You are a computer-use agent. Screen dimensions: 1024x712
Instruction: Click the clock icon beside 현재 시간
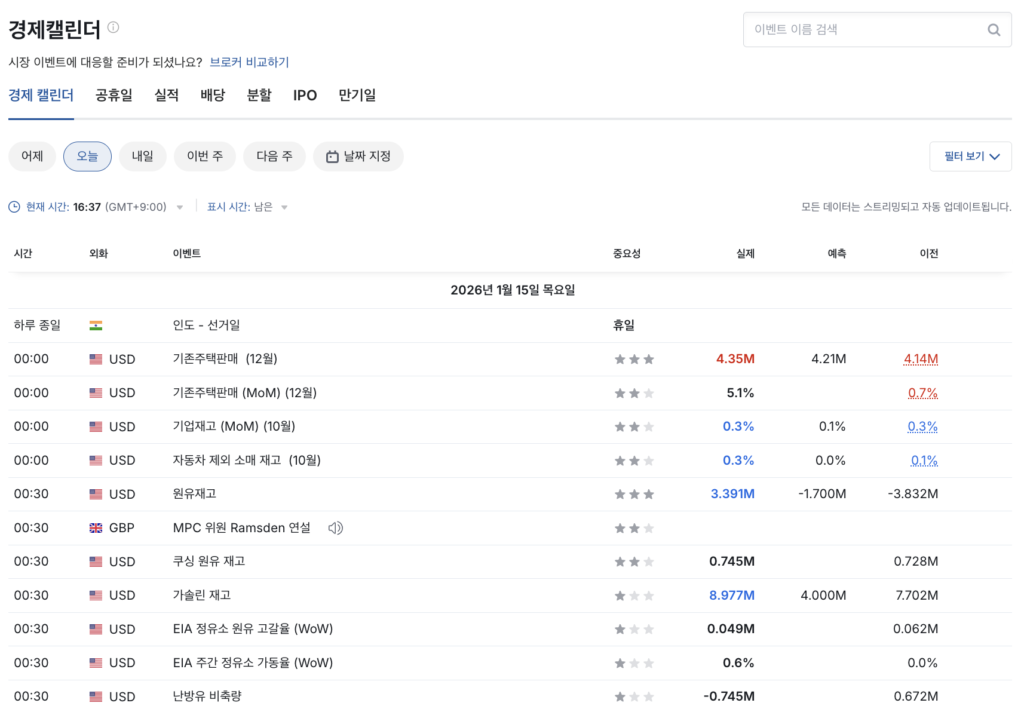14,207
